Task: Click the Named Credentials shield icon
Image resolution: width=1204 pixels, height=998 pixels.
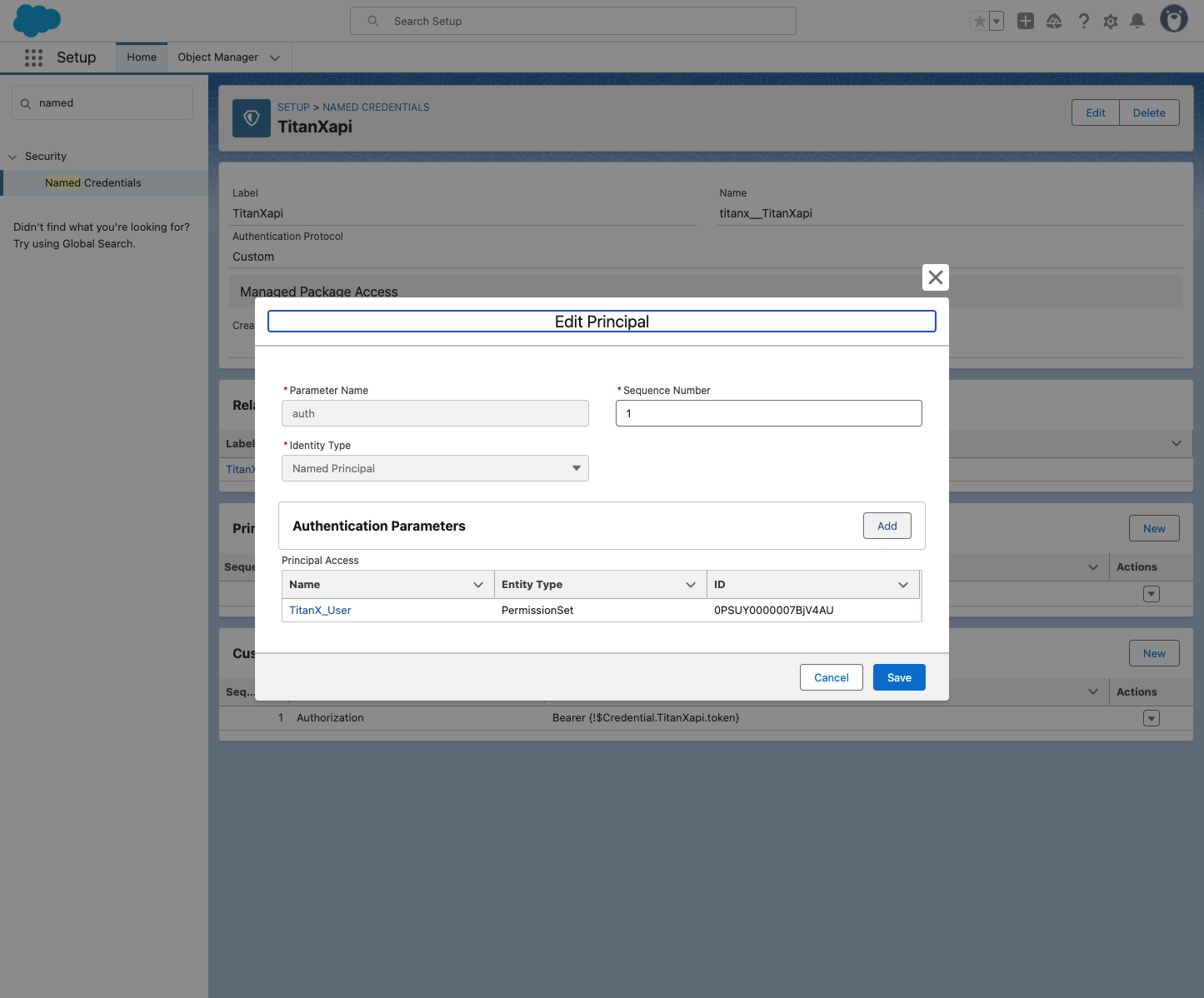Action: point(252,118)
